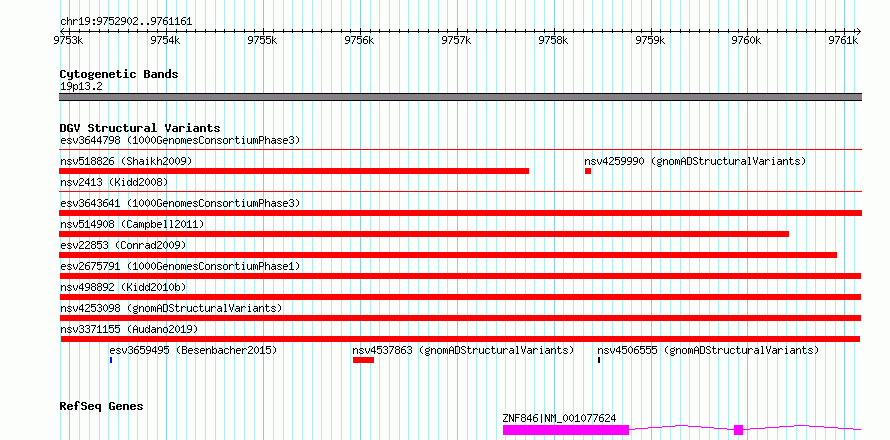
Task: Click the small ZNF846 exon near 9760k
Action: pos(738,430)
